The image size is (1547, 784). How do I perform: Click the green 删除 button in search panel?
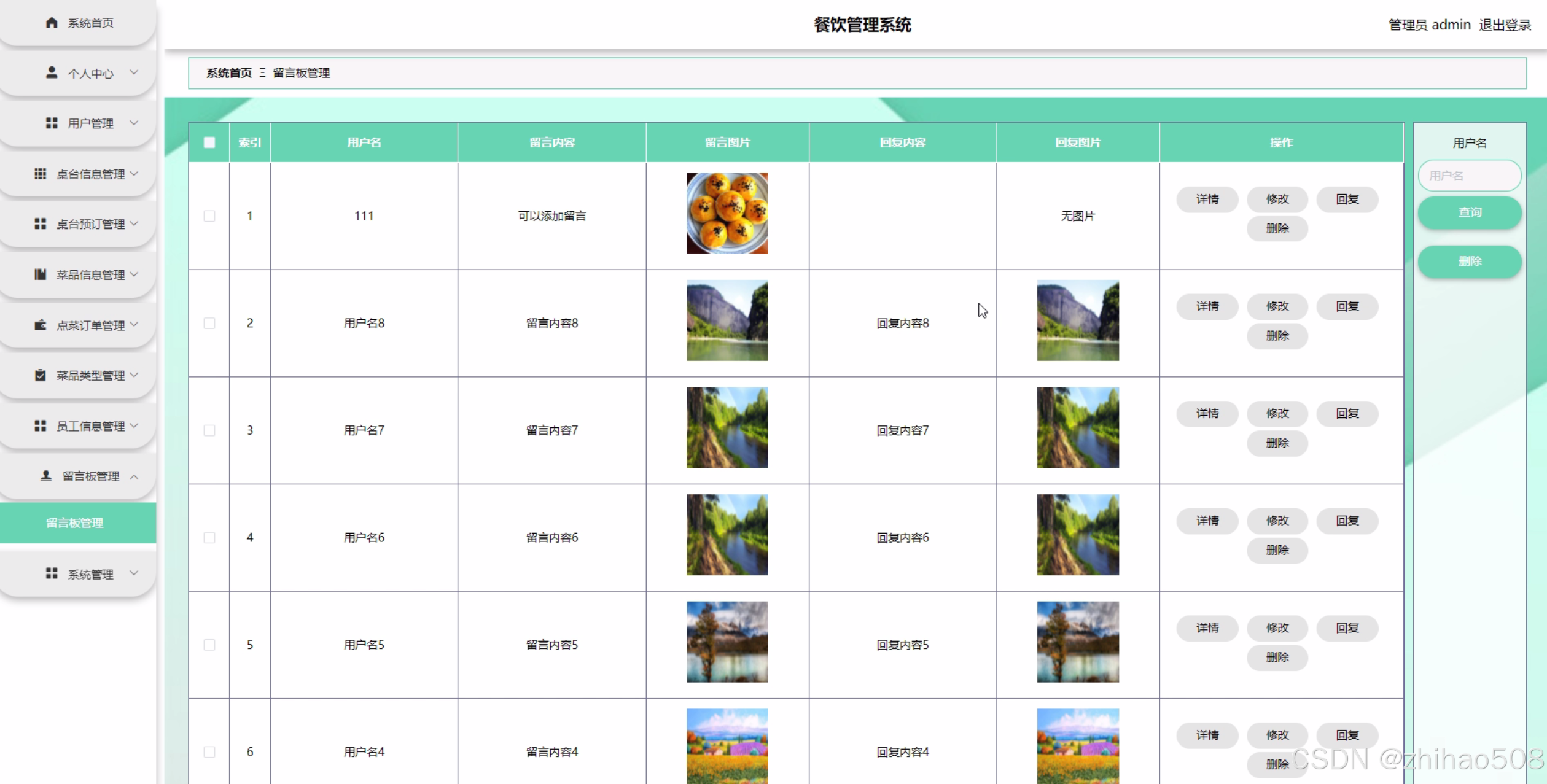(x=1470, y=262)
